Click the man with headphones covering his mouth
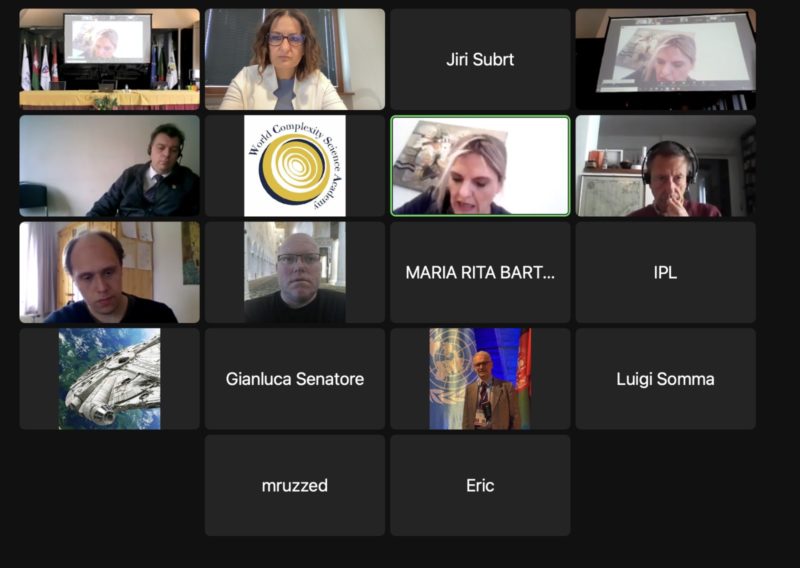This screenshot has width=800, height=568. (666, 166)
